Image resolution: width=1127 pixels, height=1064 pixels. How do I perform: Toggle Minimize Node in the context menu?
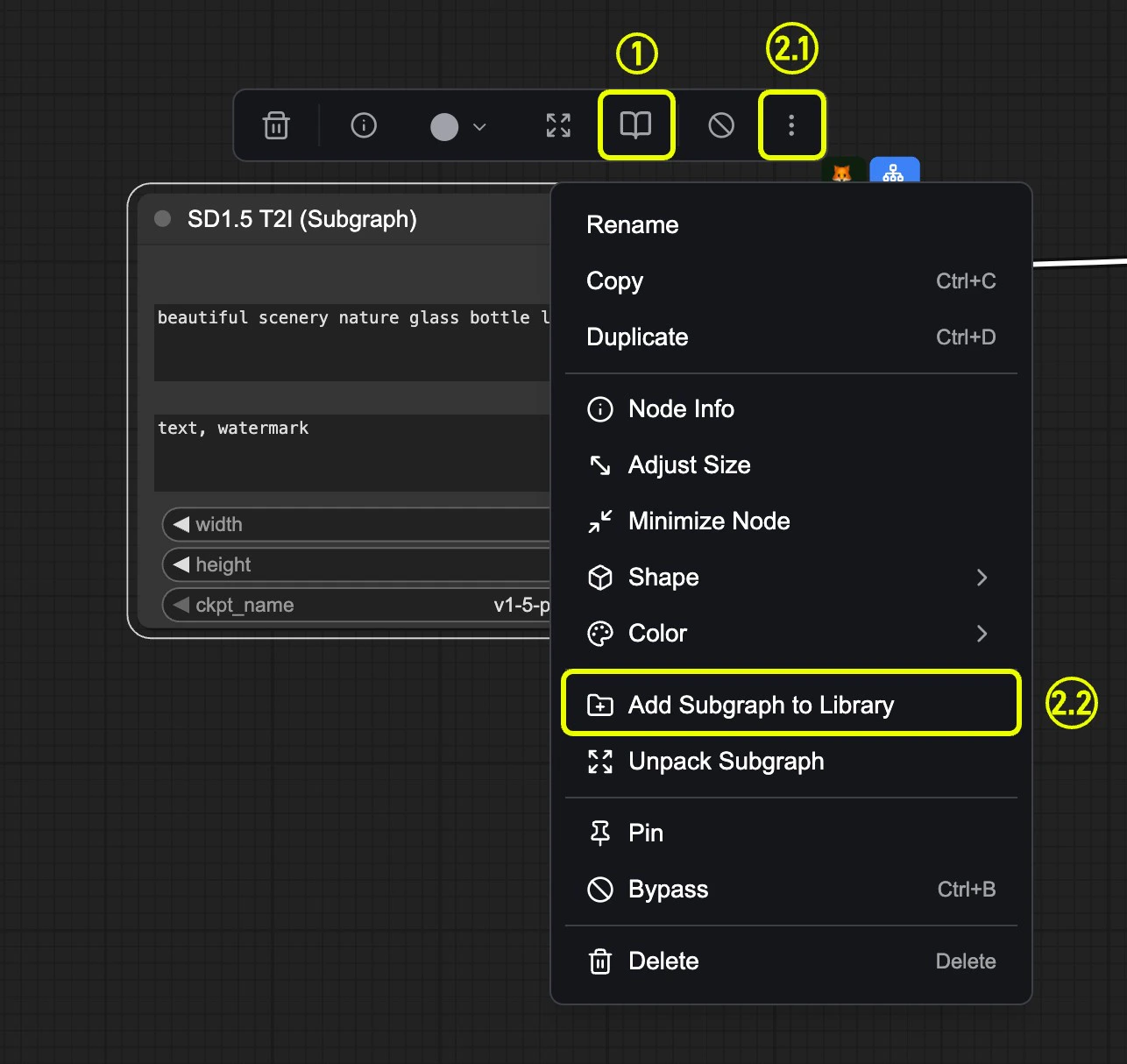(x=708, y=521)
